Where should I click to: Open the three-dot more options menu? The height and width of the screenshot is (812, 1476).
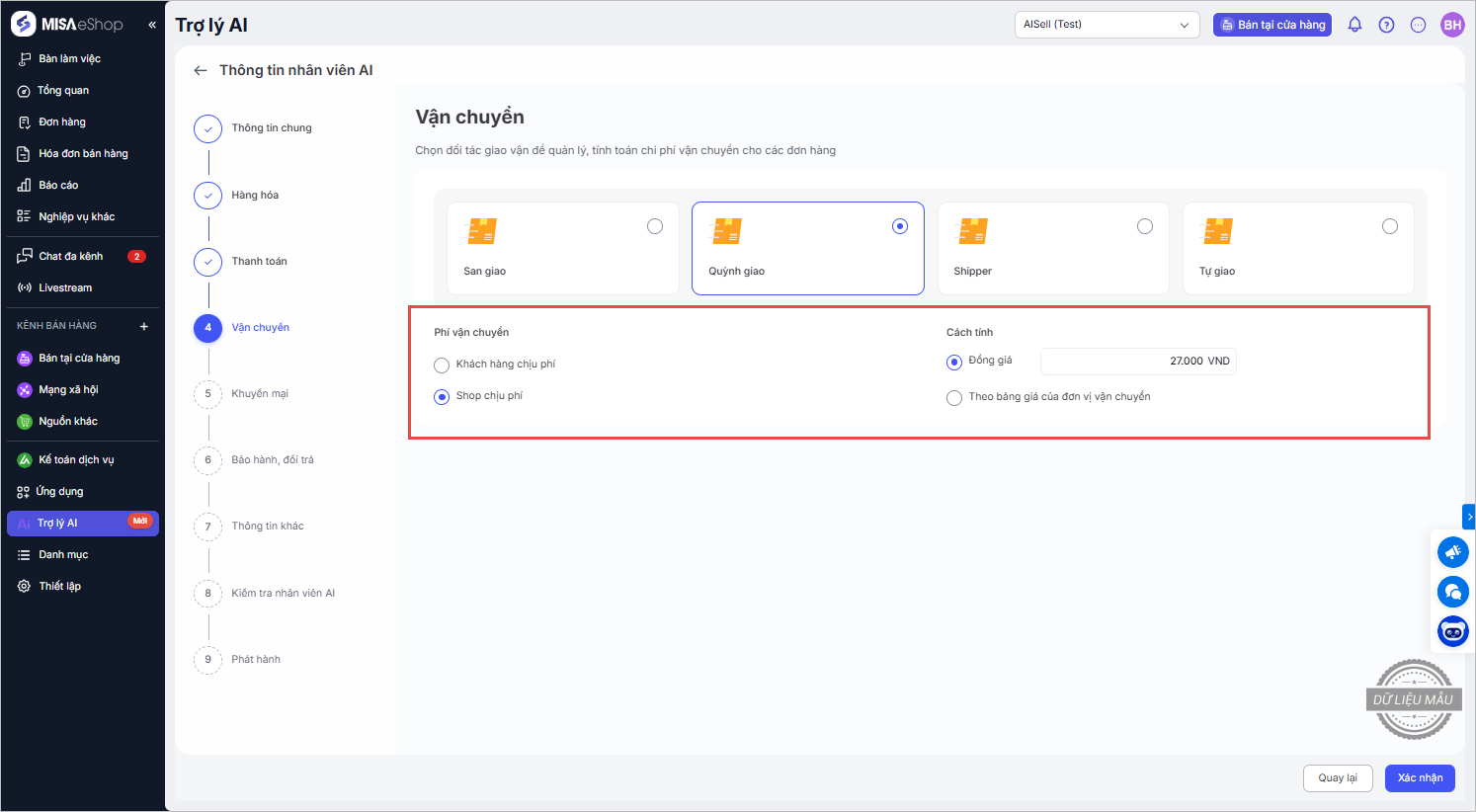pyautogui.click(x=1418, y=25)
